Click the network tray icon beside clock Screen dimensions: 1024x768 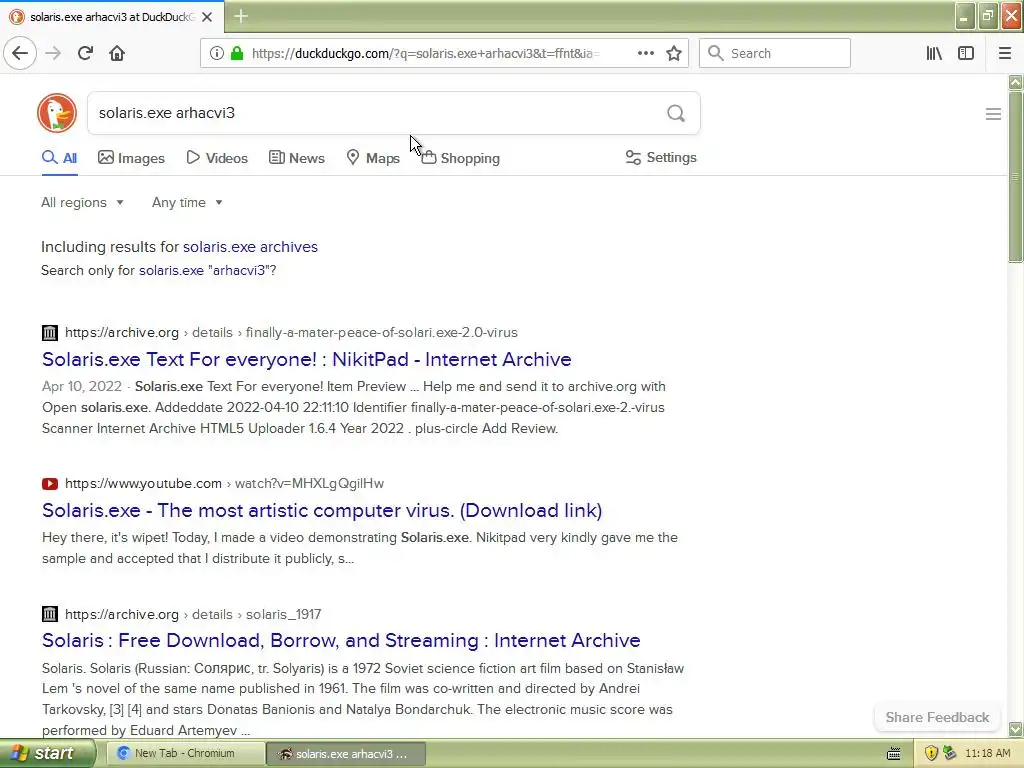pos(950,754)
